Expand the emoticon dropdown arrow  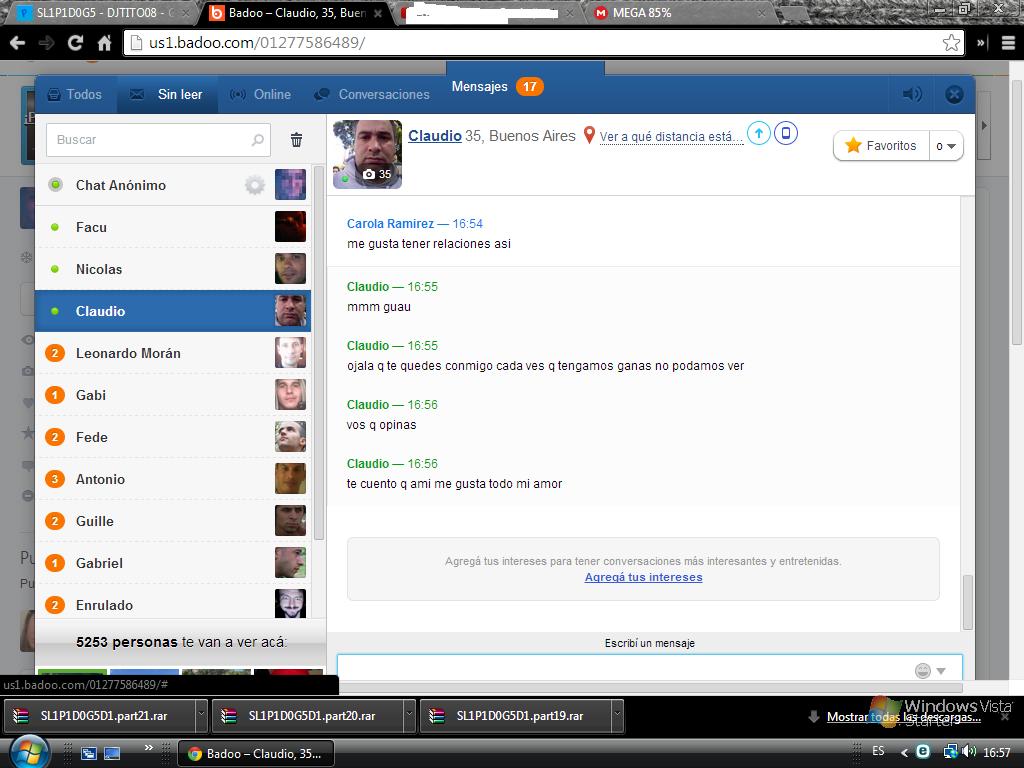tap(941, 671)
